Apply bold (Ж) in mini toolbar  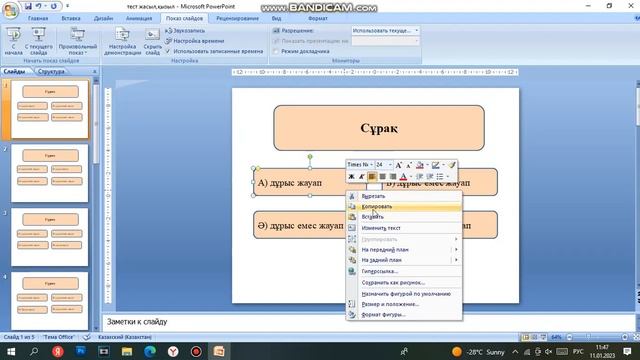pyautogui.click(x=351, y=176)
